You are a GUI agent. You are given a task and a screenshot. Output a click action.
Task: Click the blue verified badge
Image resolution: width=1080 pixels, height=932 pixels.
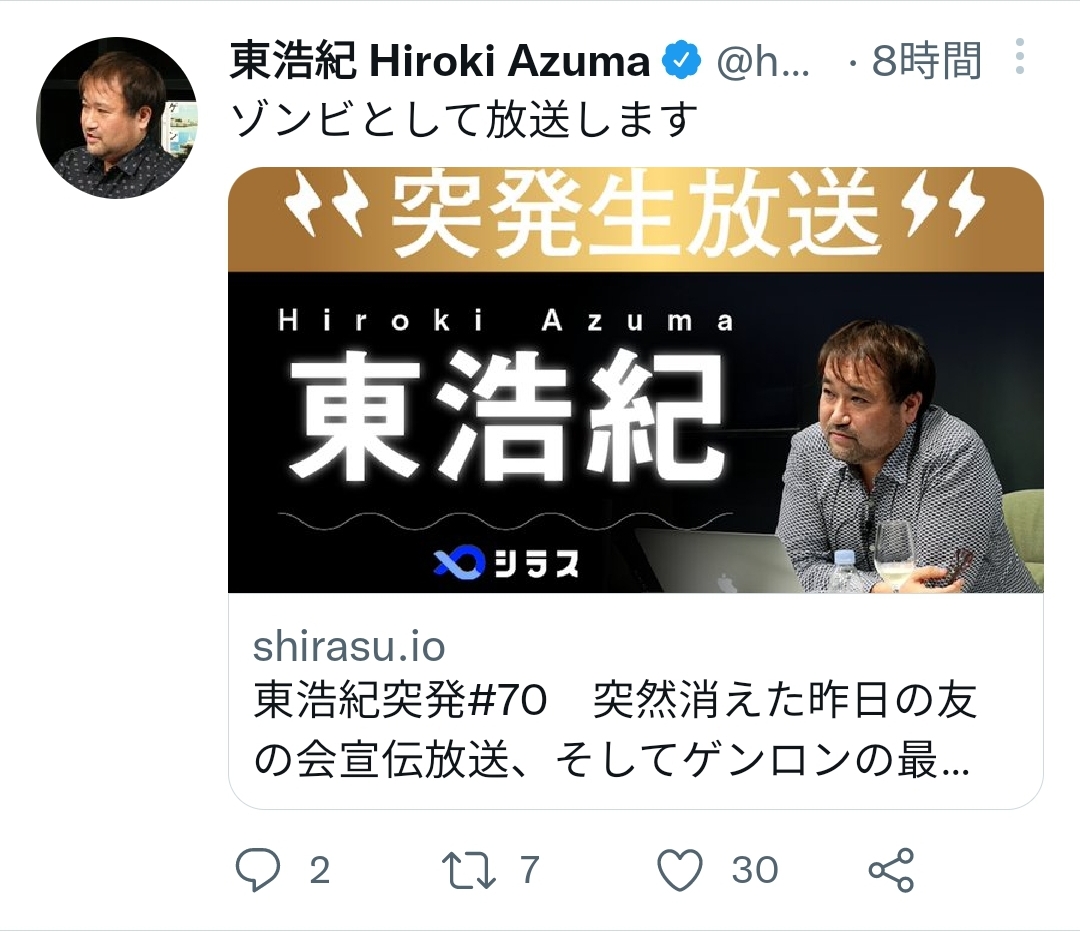(x=681, y=61)
